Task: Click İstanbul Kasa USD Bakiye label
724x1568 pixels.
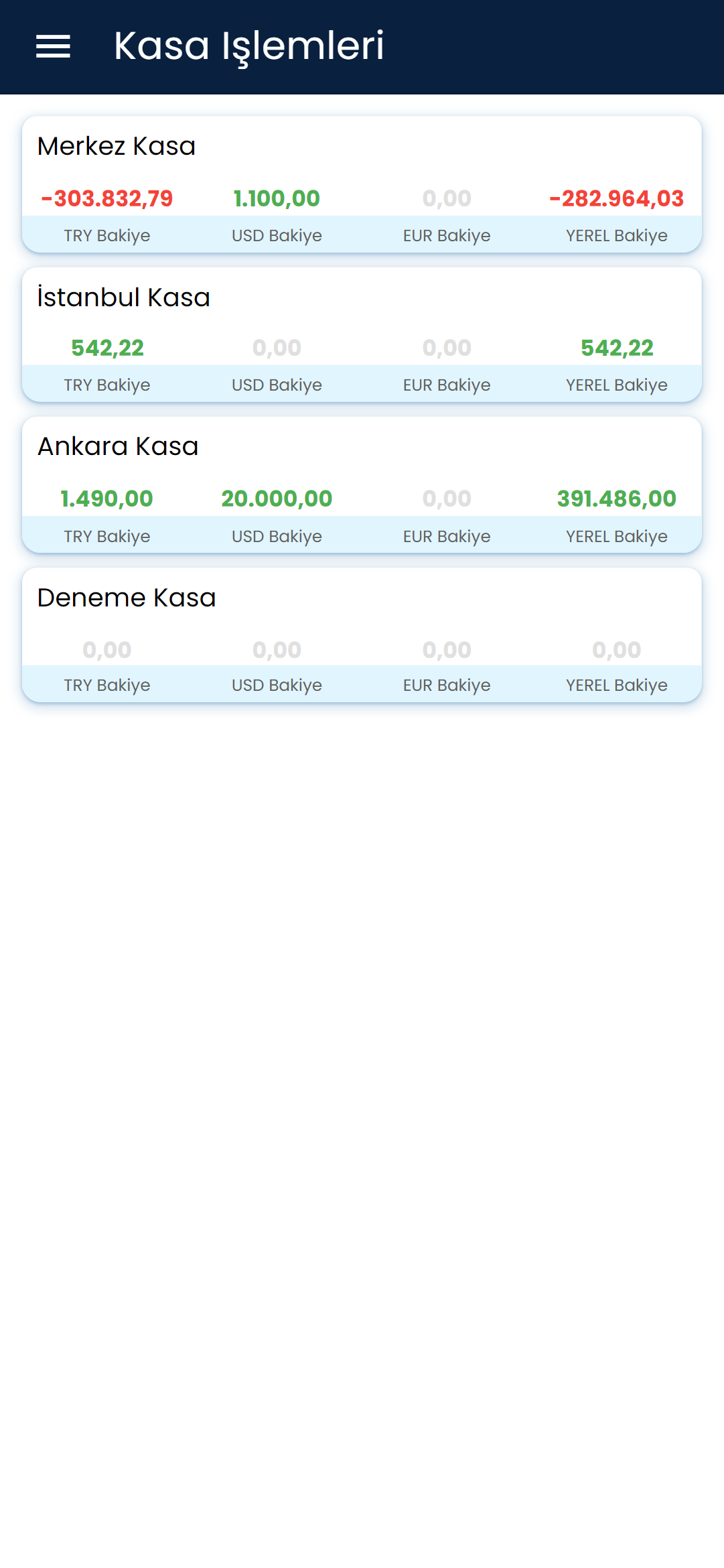Action: pos(277,385)
